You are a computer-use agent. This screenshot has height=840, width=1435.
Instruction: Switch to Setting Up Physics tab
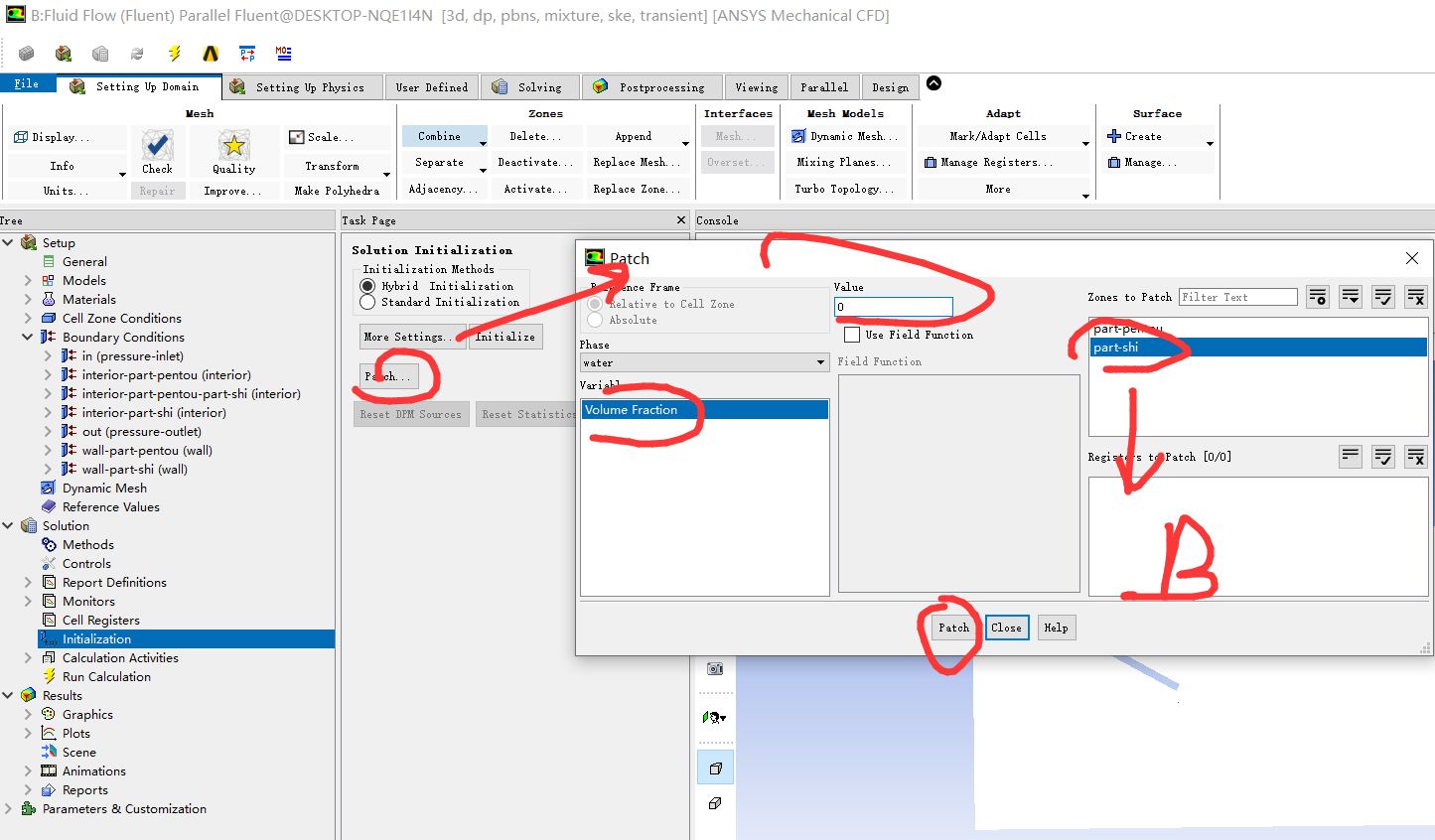click(x=300, y=87)
